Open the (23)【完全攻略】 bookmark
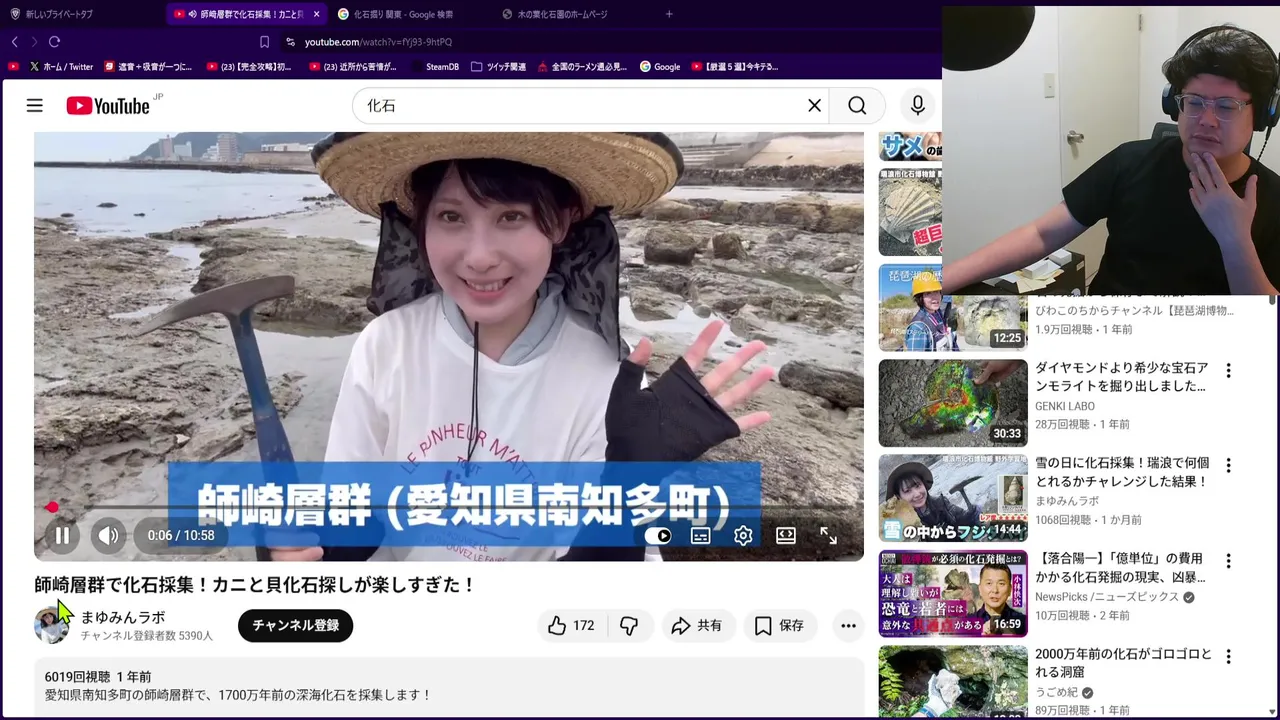 pos(250,67)
